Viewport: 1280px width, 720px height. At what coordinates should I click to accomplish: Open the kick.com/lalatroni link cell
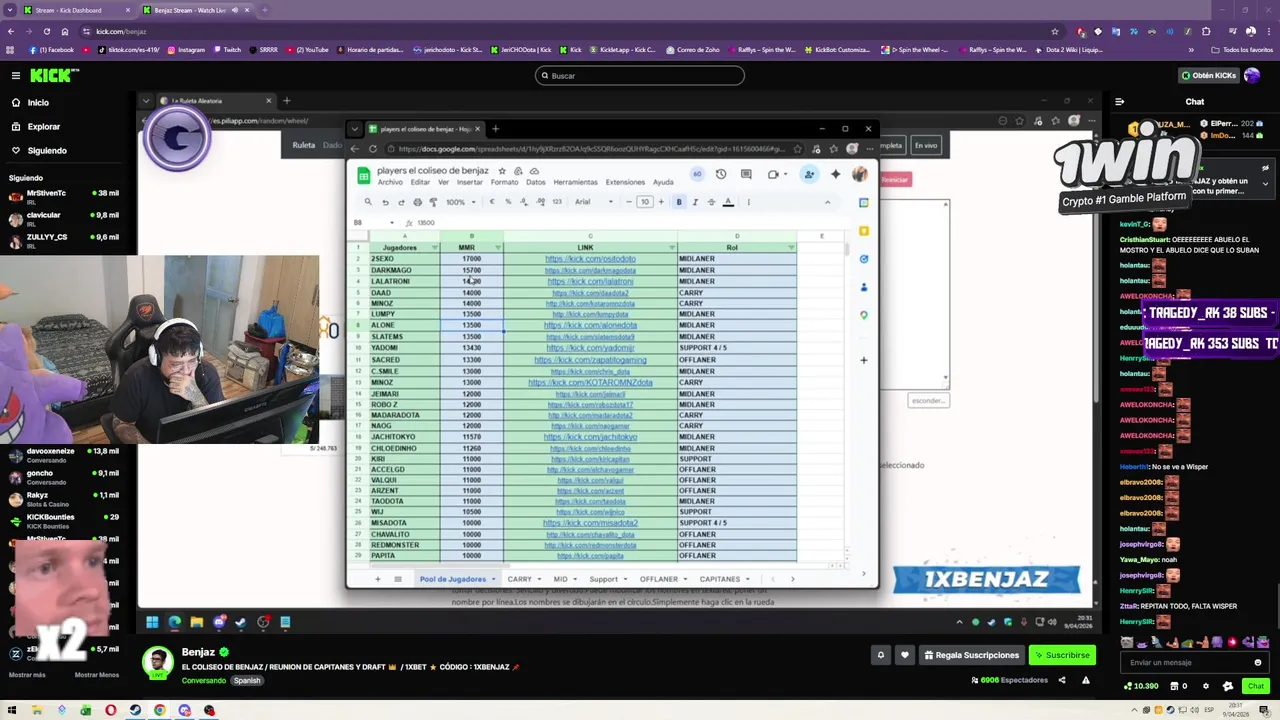tap(590, 281)
